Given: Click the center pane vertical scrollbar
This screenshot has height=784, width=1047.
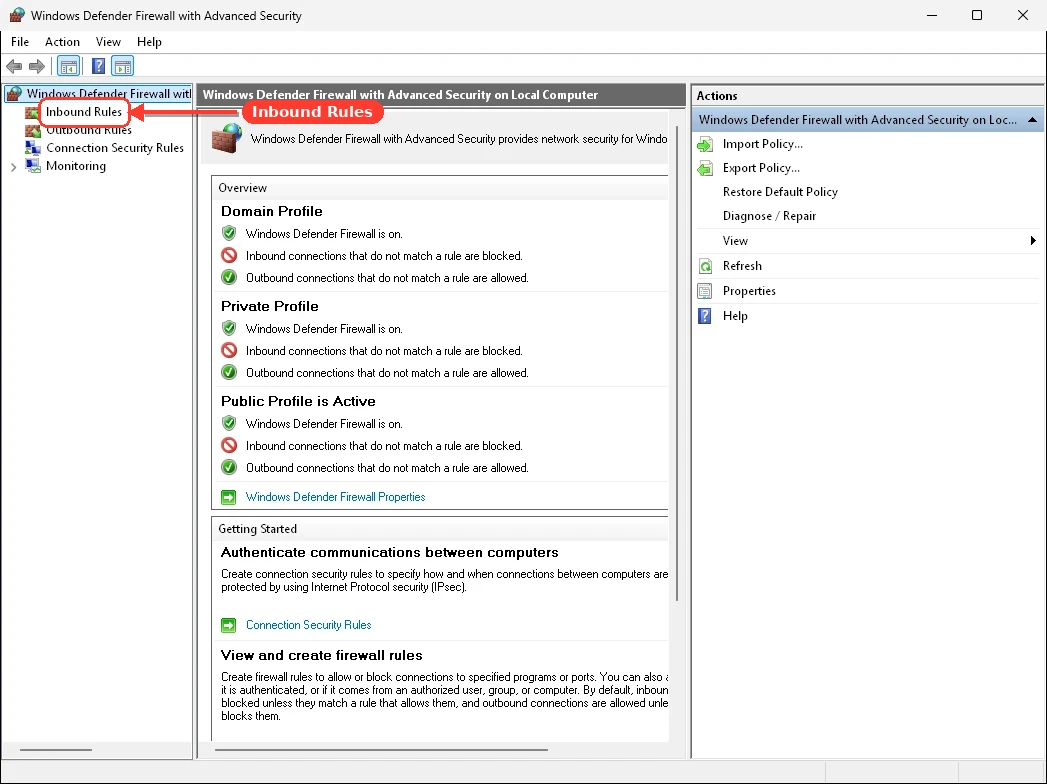Looking at the screenshot, I should point(677,364).
